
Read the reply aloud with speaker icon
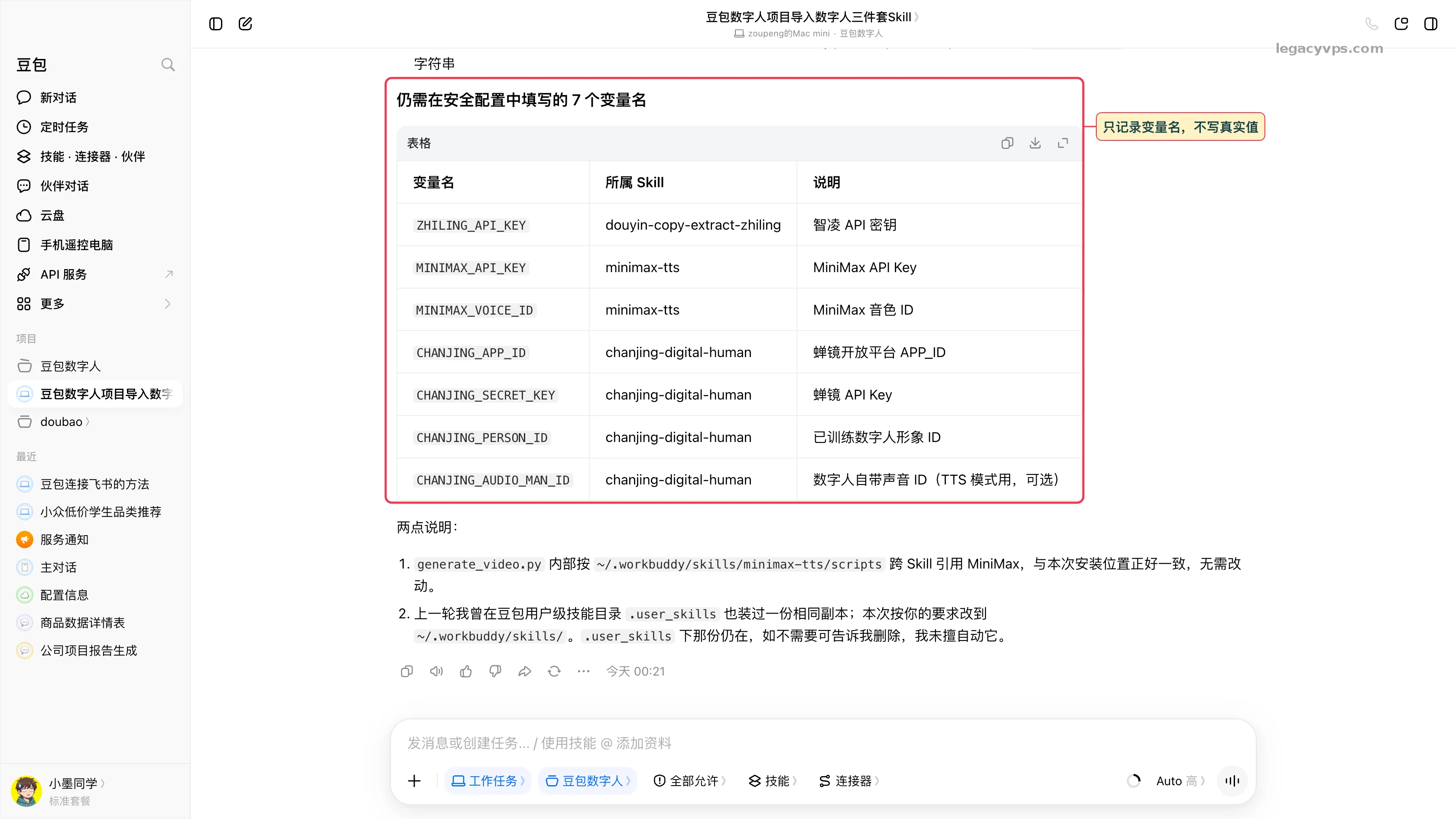click(x=436, y=671)
